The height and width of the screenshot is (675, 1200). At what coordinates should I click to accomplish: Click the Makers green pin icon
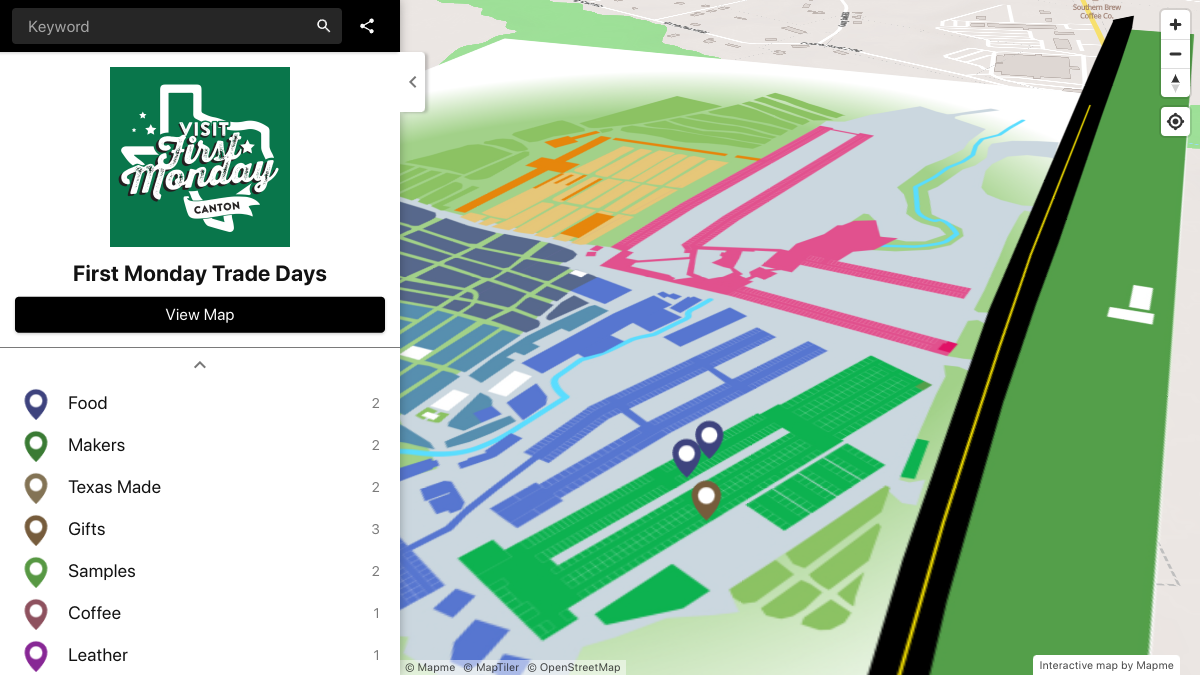pos(36,446)
